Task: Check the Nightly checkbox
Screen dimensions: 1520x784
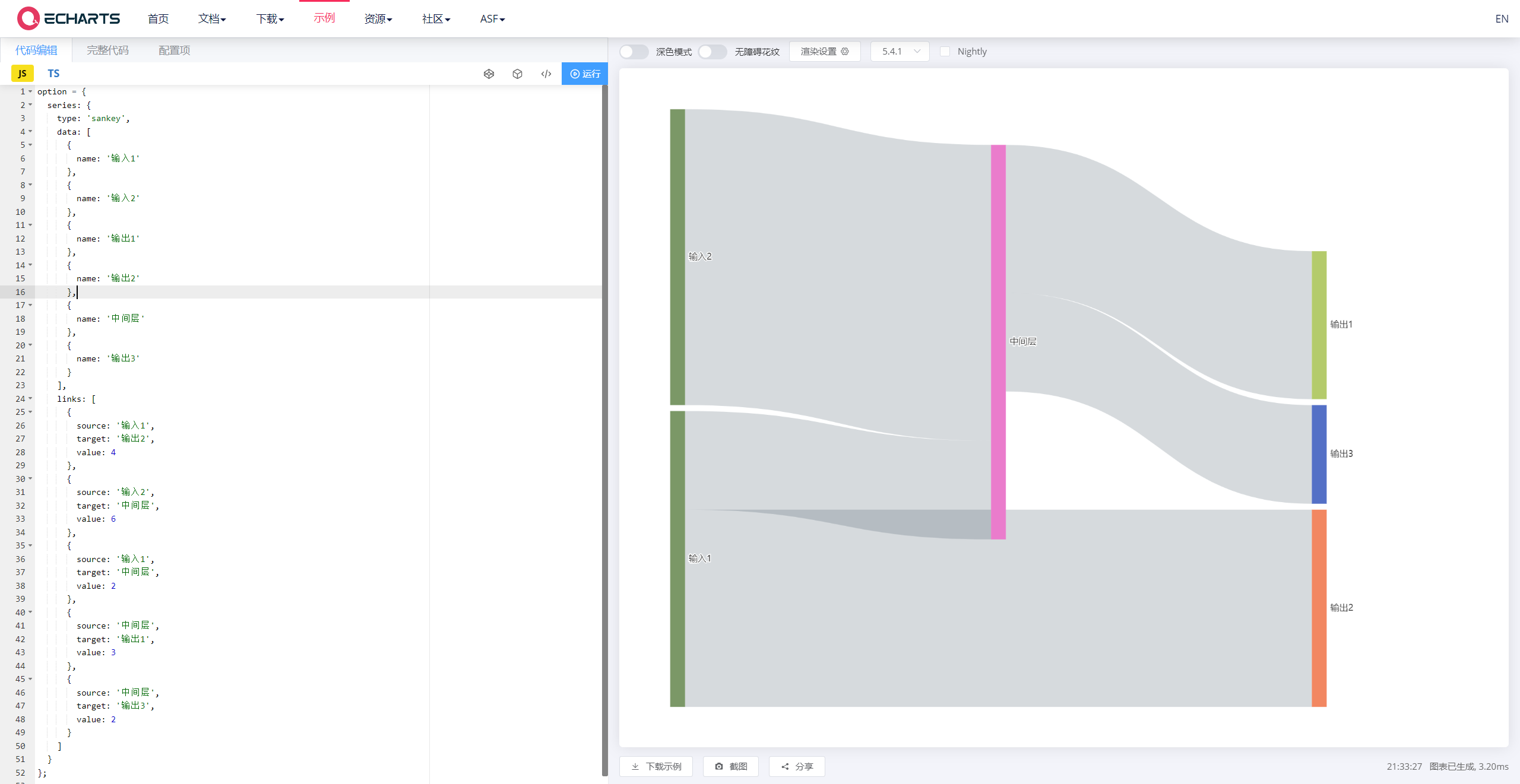Action: (945, 52)
